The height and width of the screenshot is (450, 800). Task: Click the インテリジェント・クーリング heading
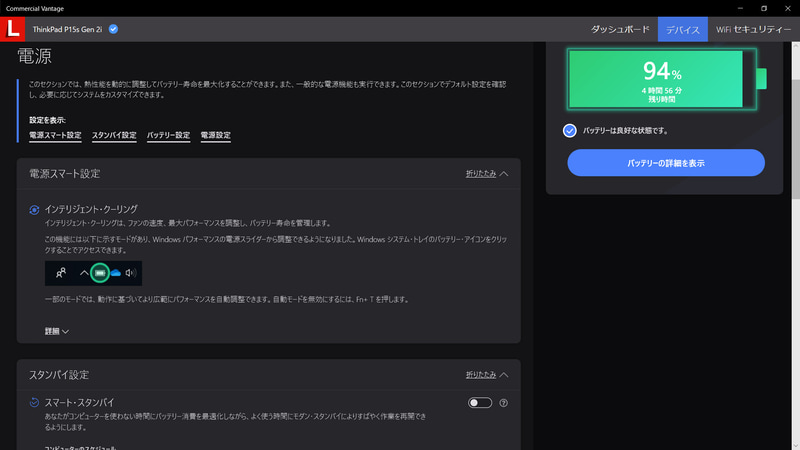[x=91, y=209]
